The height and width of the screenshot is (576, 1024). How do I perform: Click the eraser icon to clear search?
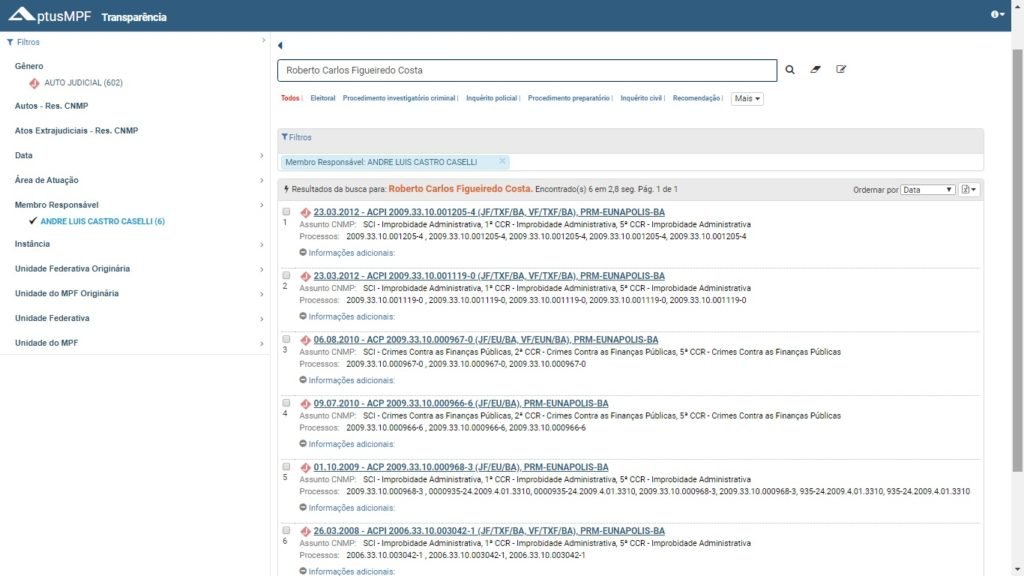(x=815, y=70)
